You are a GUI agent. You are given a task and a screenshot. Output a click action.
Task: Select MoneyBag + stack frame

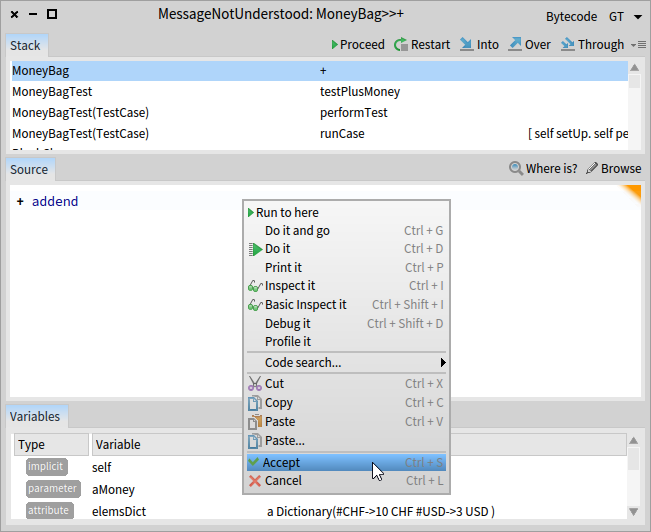click(x=319, y=71)
